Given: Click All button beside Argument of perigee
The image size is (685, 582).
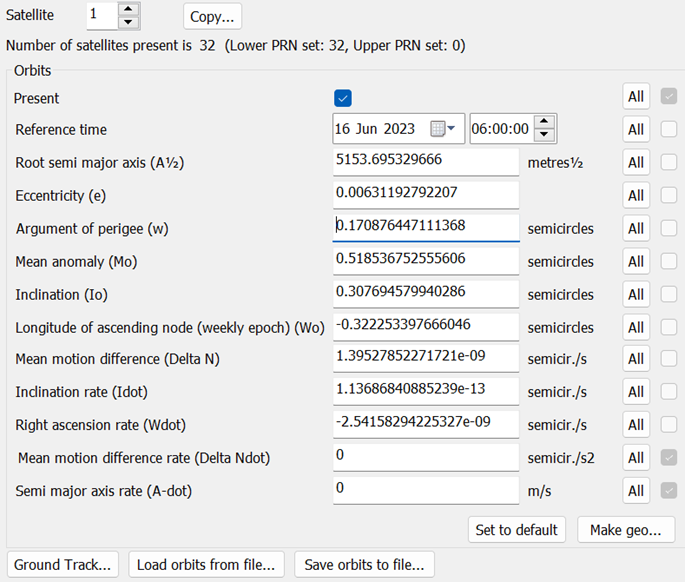Looking at the screenshot, I should pos(636,228).
